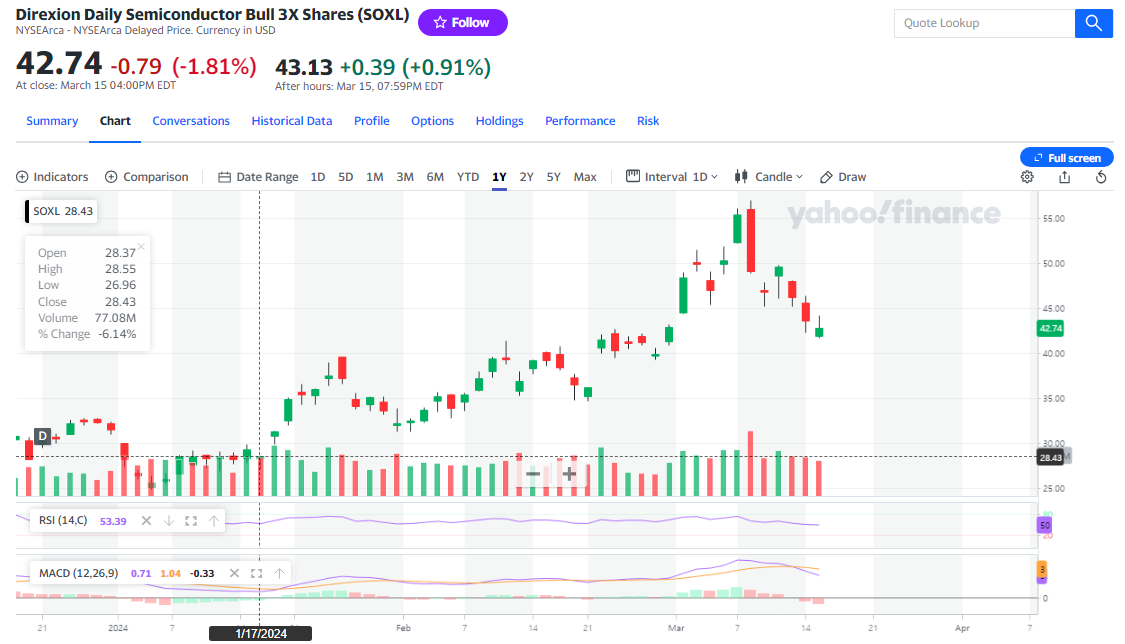Open the Holdings tab
The width and height of the screenshot is (1125, 644).
click(499, 121)
